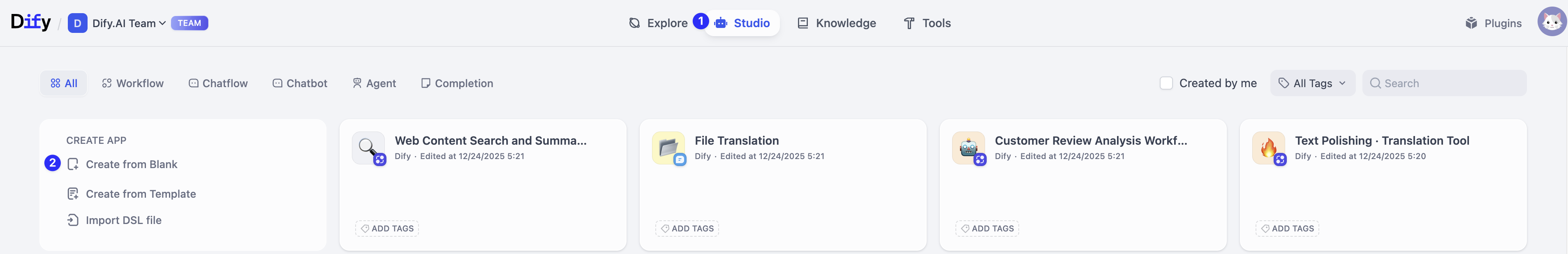Click the Dify logo
The image size is (1568, 254).
30,23
